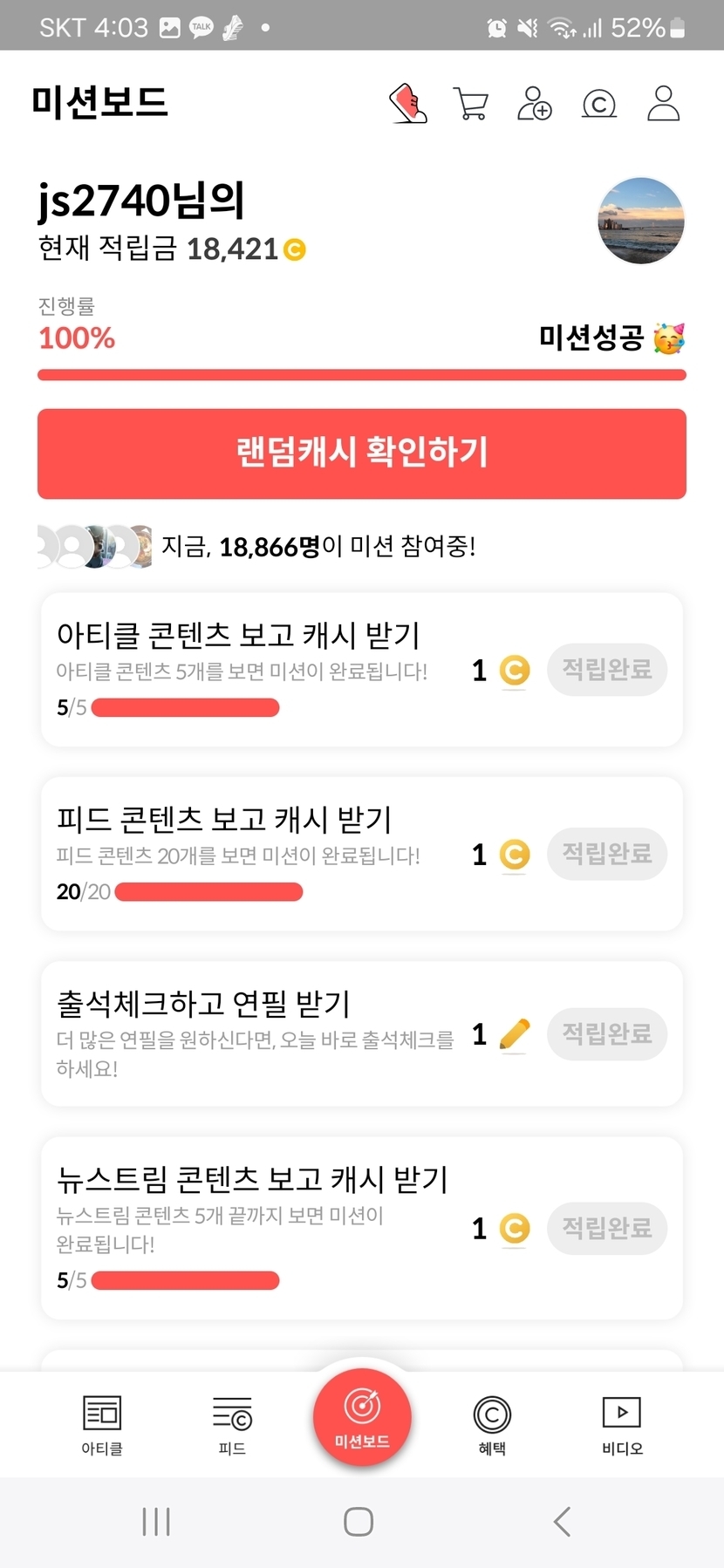Open the 혜택 tab
The height and width of the screenshot is (1568, 724).
[x=492, y=1423]
